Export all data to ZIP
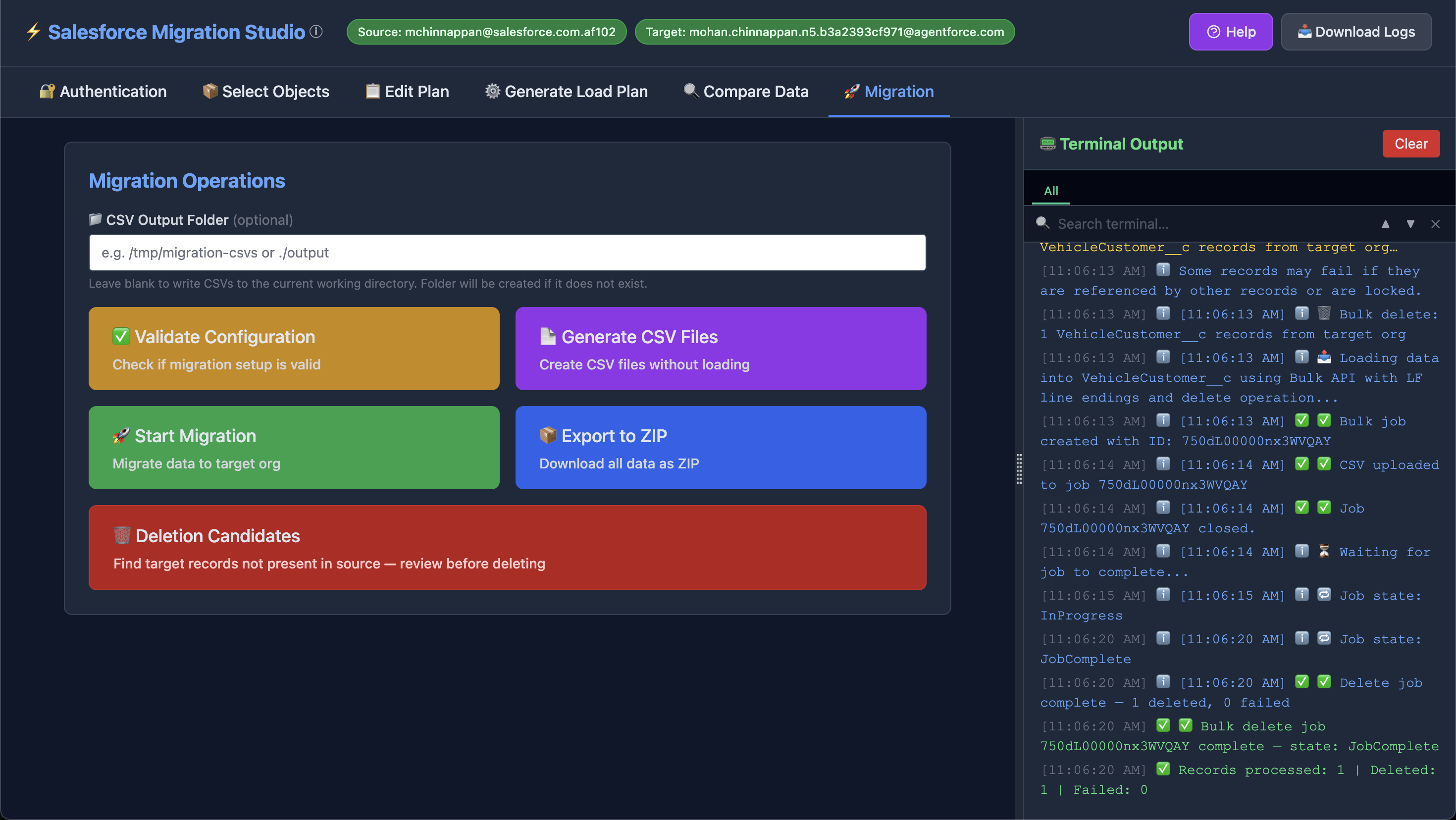The image size is (1456, 820). point(721,448)
